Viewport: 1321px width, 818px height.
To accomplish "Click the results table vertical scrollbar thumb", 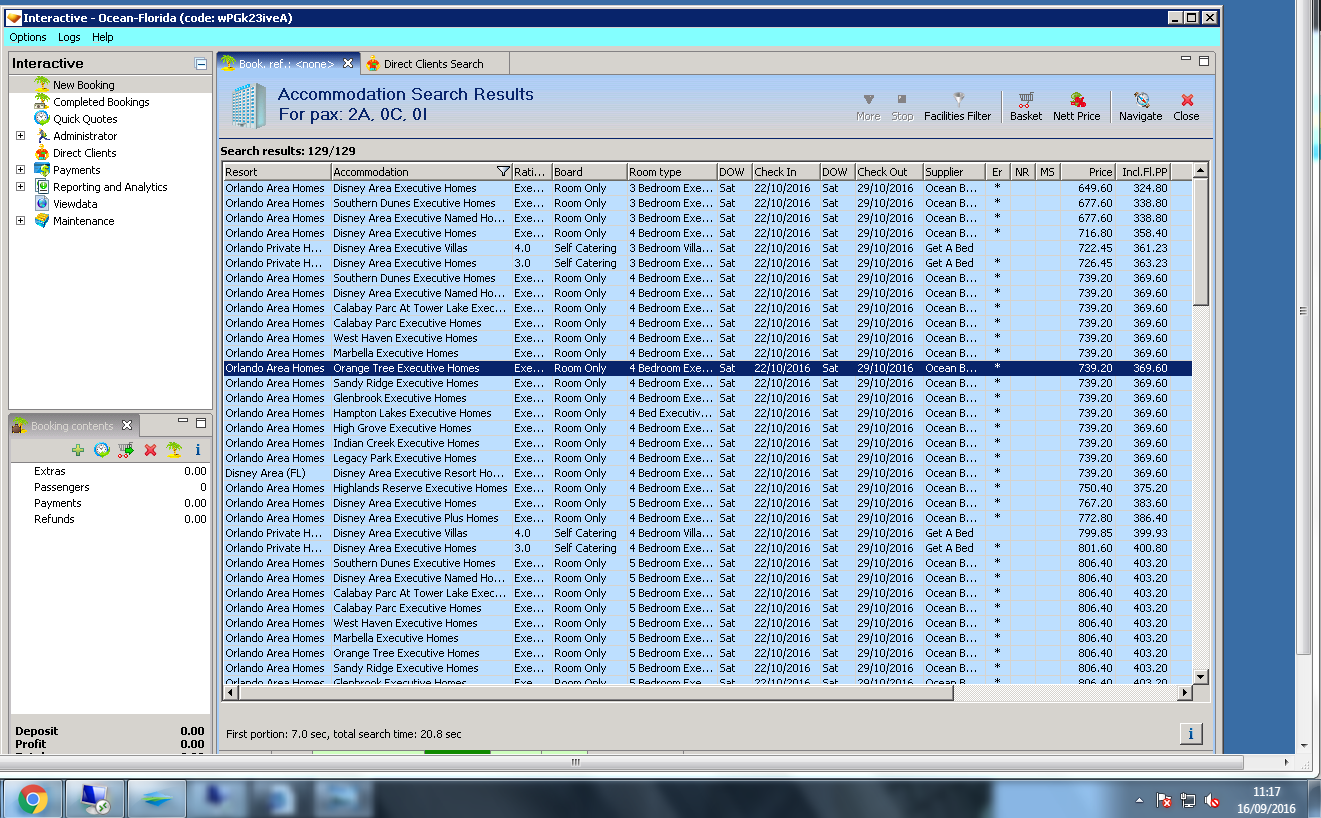I will pos(1201,241).
